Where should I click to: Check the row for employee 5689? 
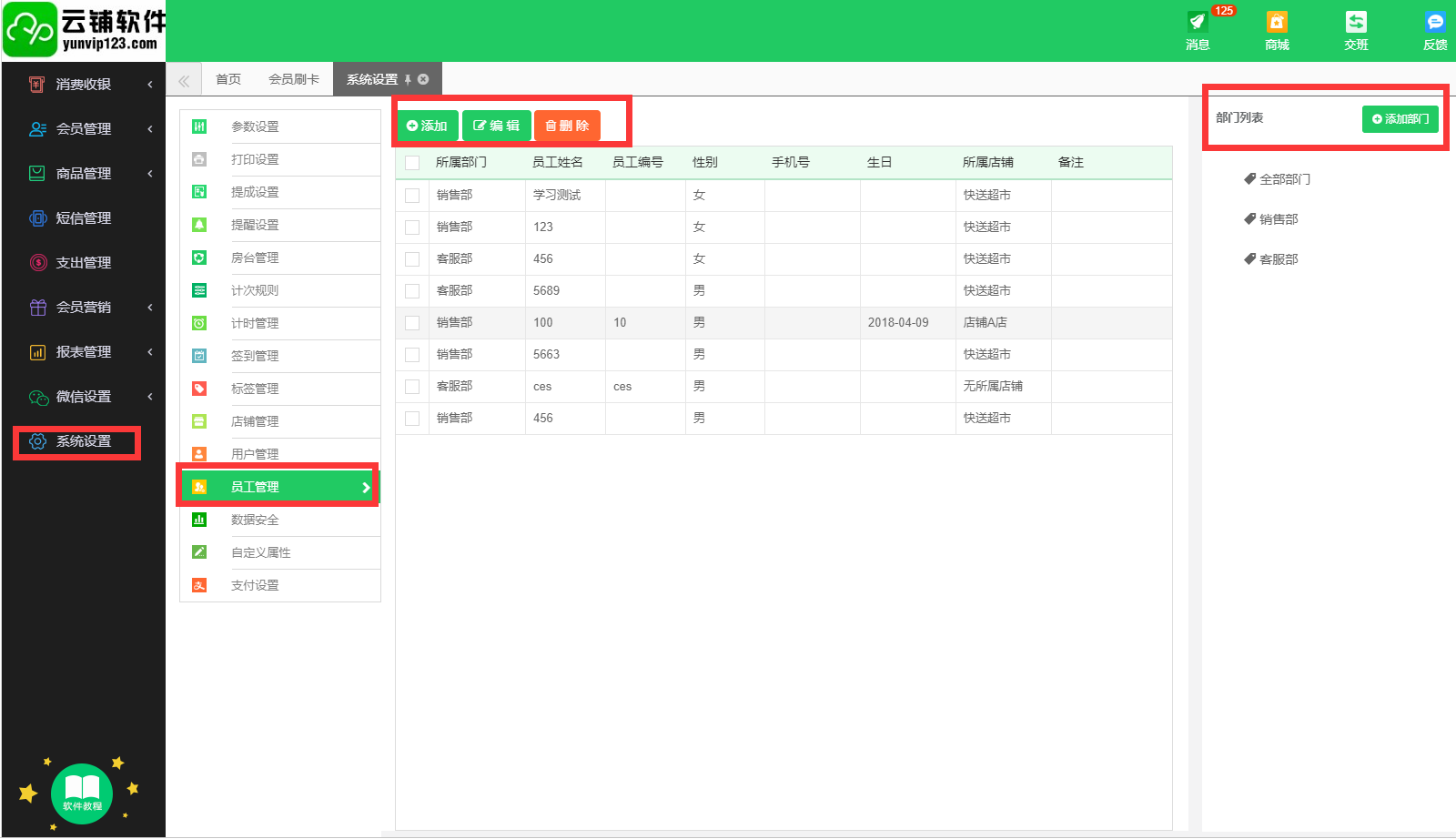tap(412, 291)
